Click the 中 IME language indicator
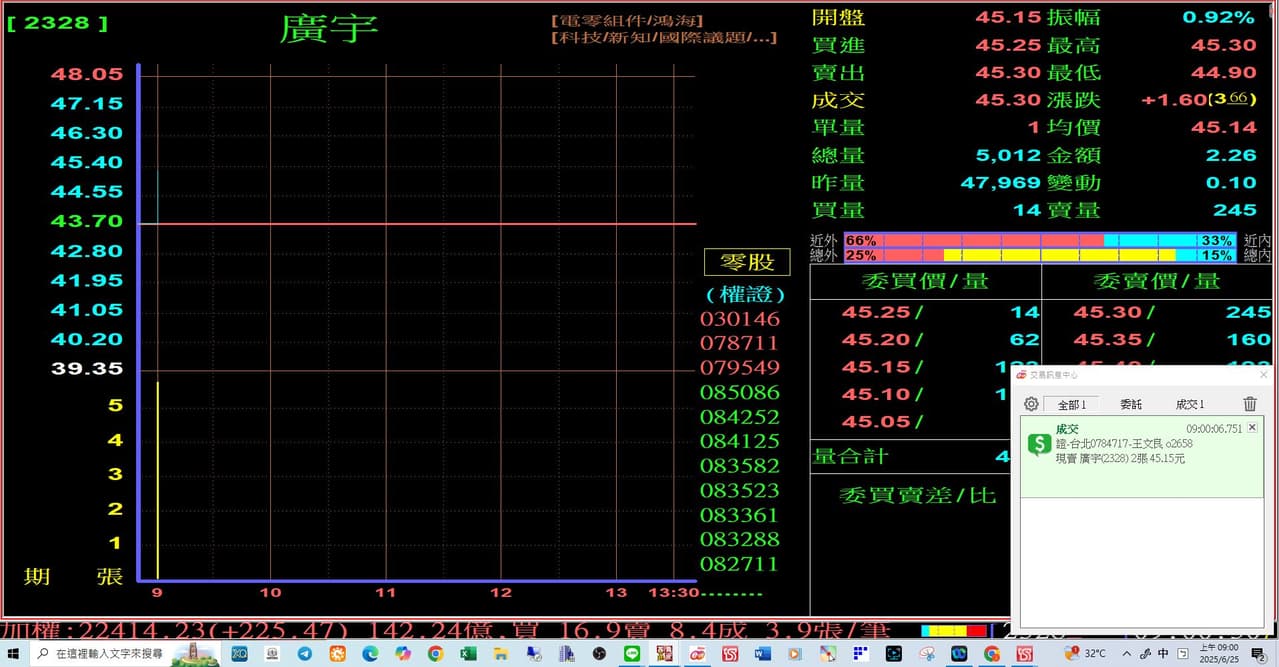Screen dimensions: 1279x667 pos(1163,654)
